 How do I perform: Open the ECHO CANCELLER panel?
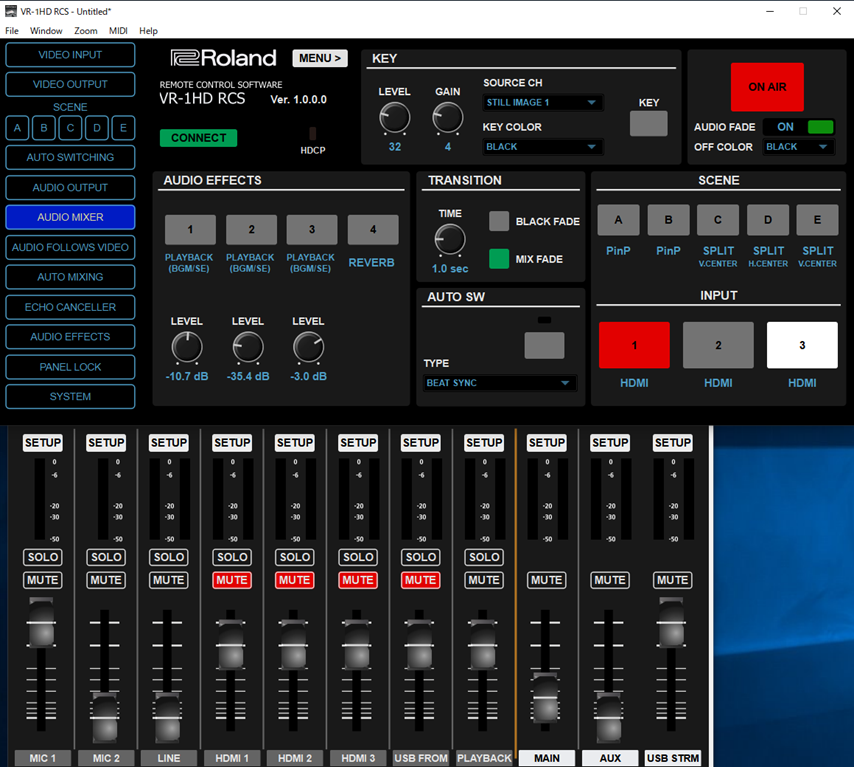pyautogui.click(x=70, y=307)
